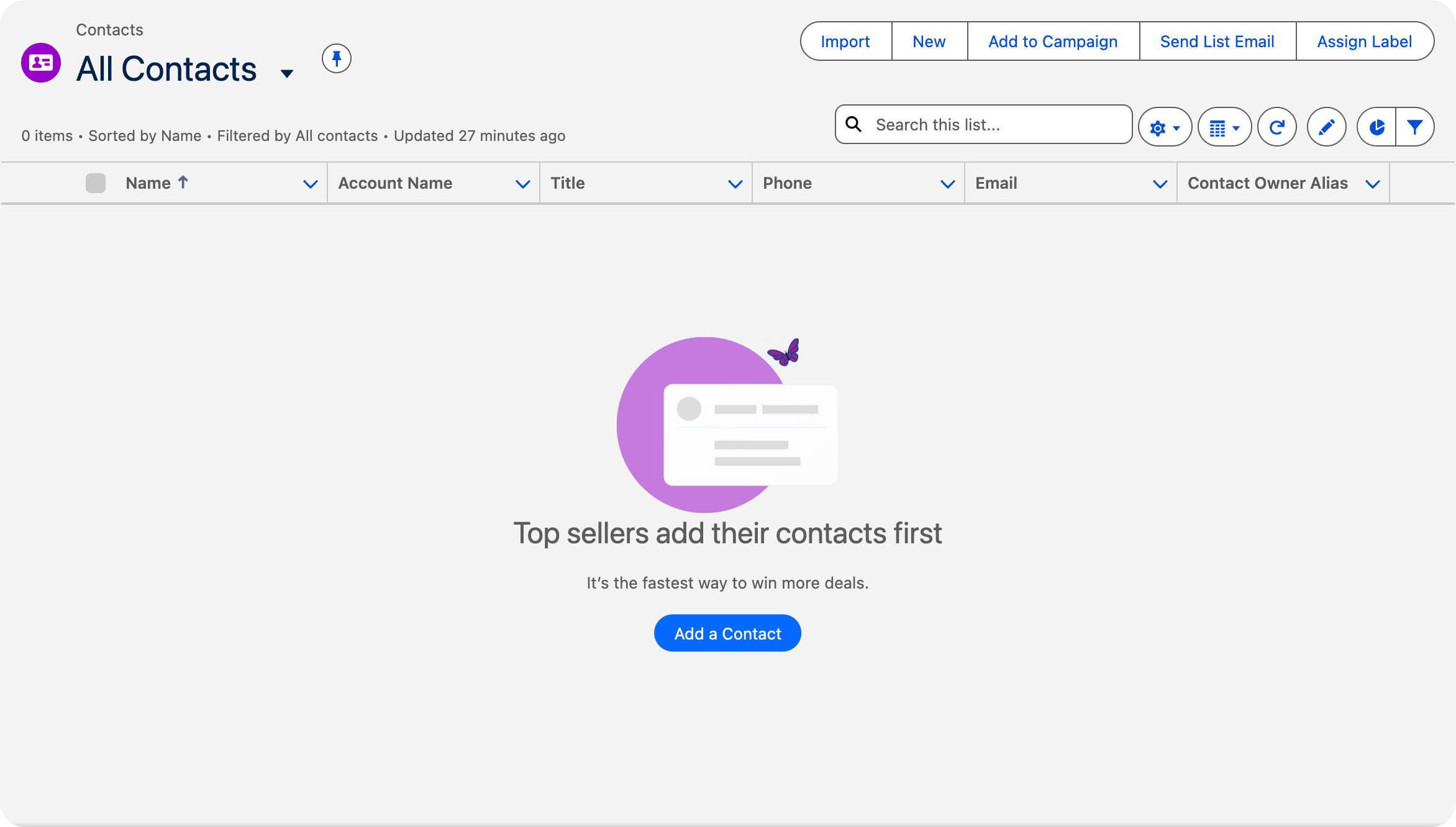Screen dimensions: 1456x827
Task: Open list view controls gear menu
Action: click(1165, 127)
